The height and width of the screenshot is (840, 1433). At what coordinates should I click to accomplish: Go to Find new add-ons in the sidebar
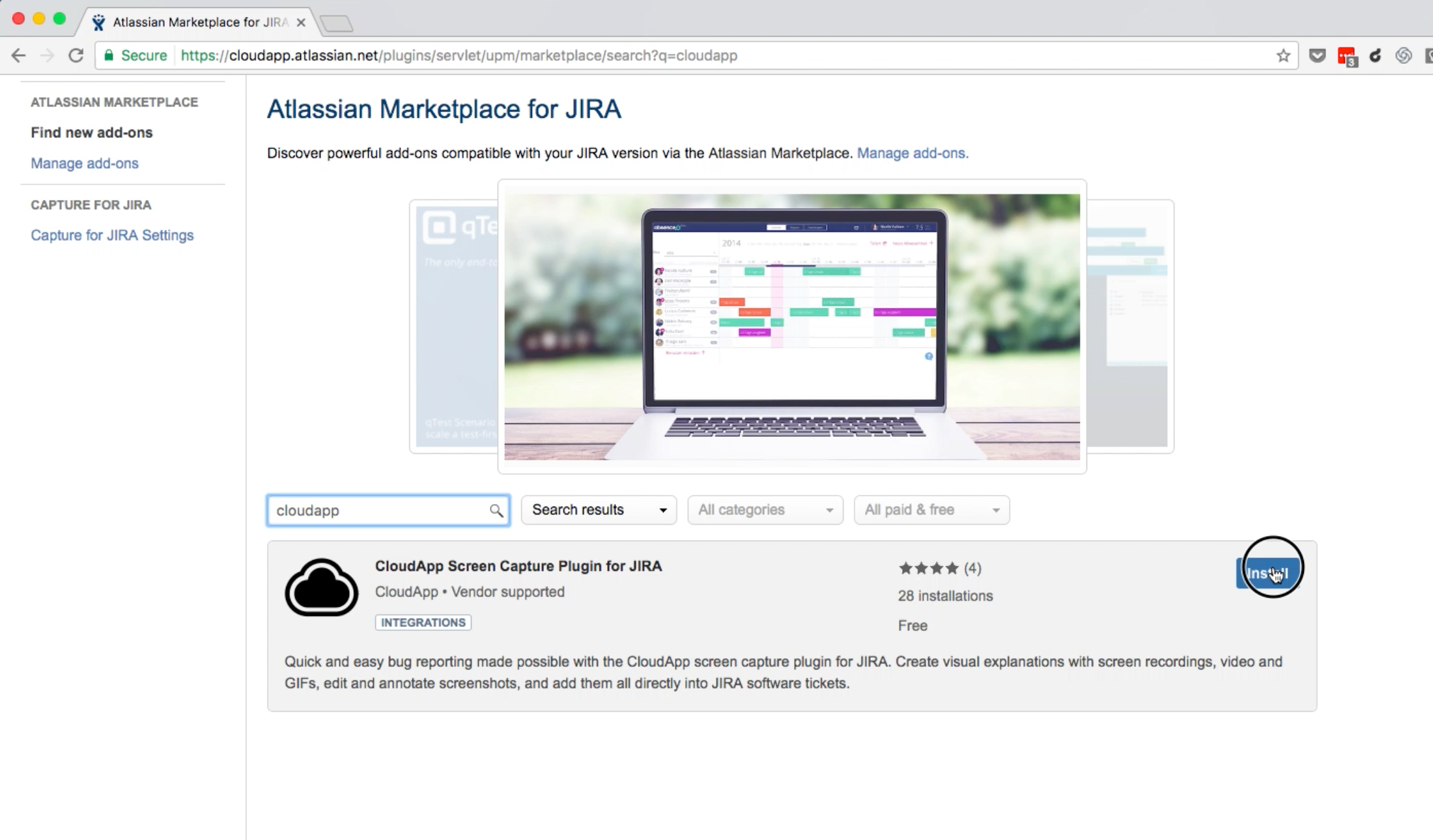coord(92,132)
